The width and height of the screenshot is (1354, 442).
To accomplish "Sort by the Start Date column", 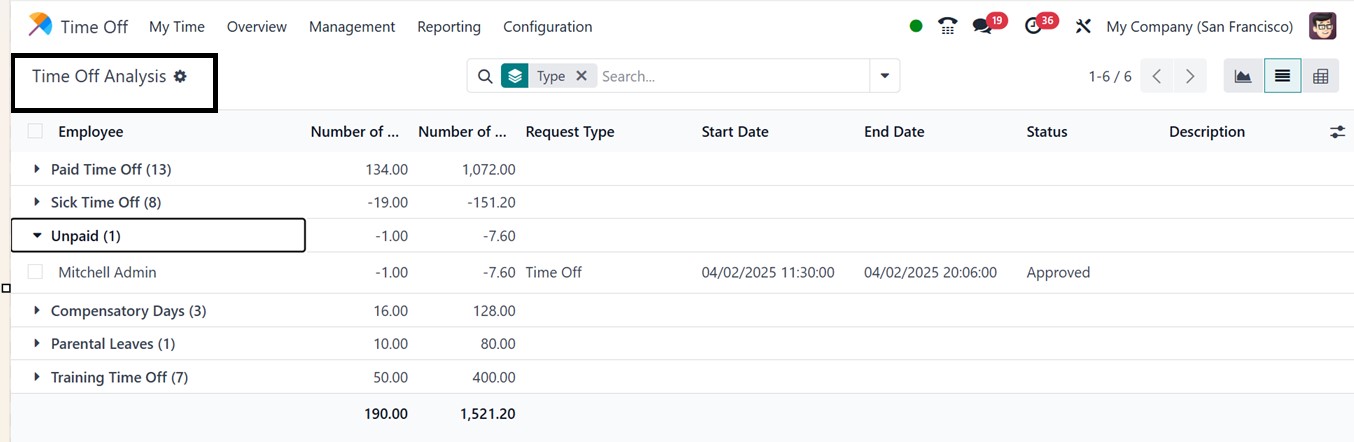I will click(735, 132).
